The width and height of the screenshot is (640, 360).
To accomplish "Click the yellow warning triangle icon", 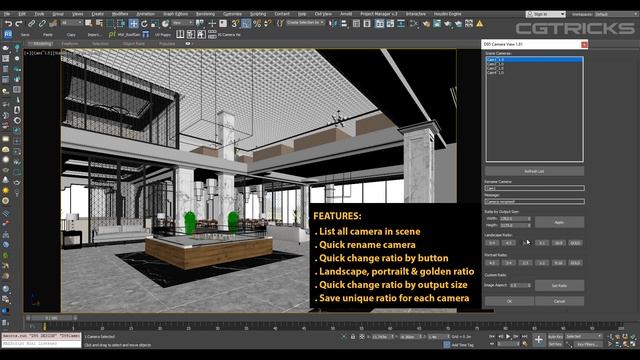I will pos(480,24).
